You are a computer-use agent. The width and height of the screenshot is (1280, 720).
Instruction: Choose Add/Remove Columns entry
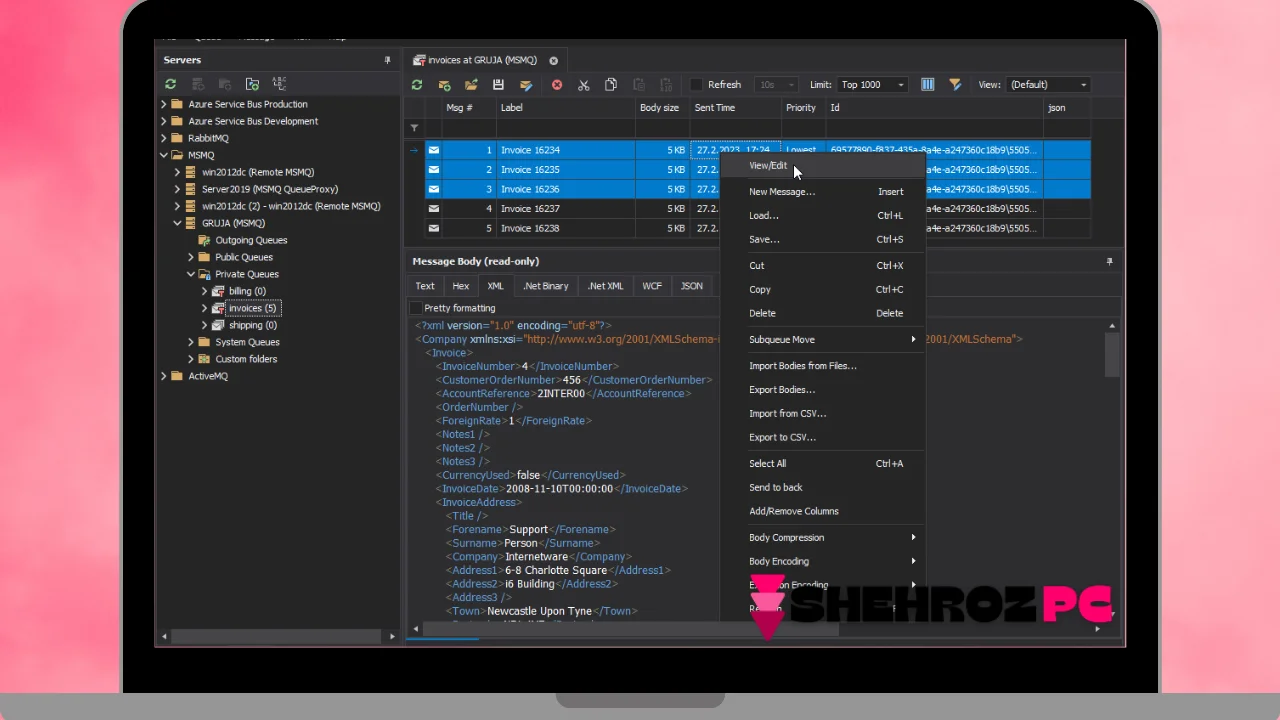coord(823,511)
